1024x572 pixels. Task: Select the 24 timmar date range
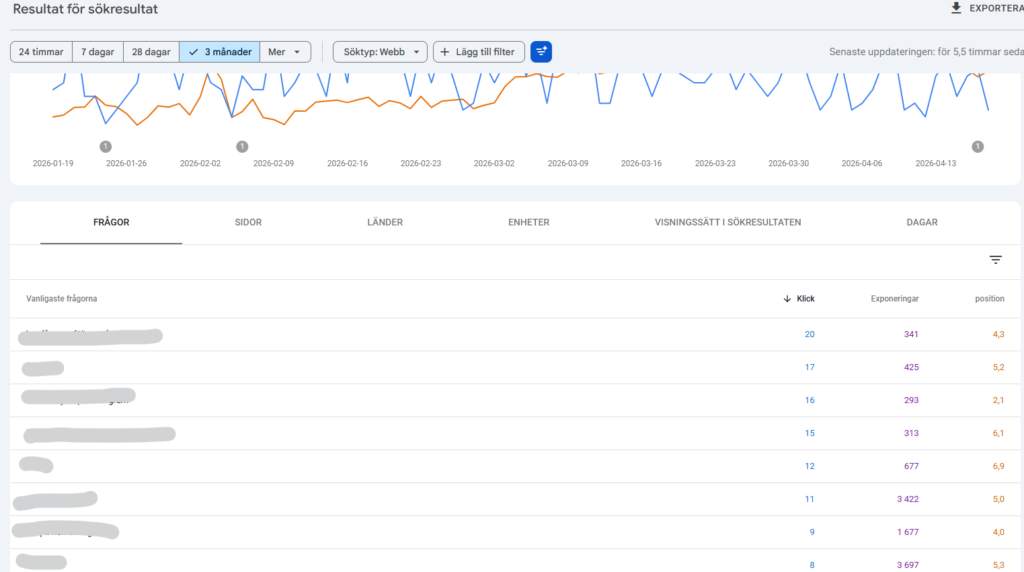click(x=41, y=52)
